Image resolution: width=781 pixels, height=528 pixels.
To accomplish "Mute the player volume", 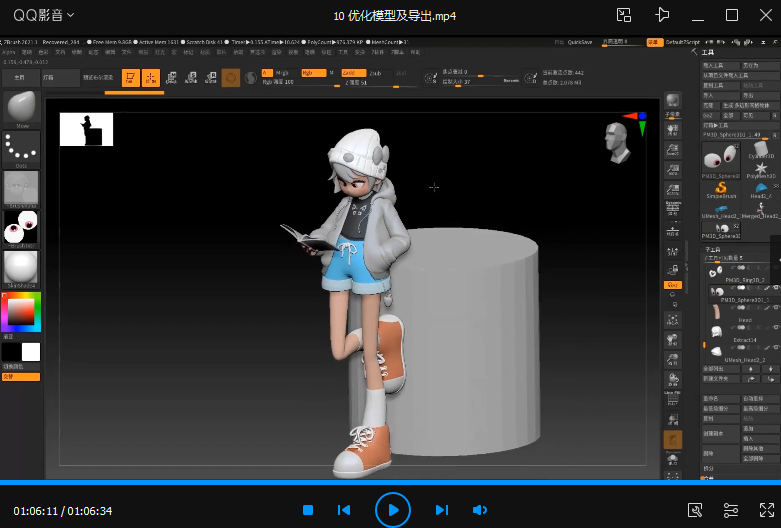I will 480,510.
